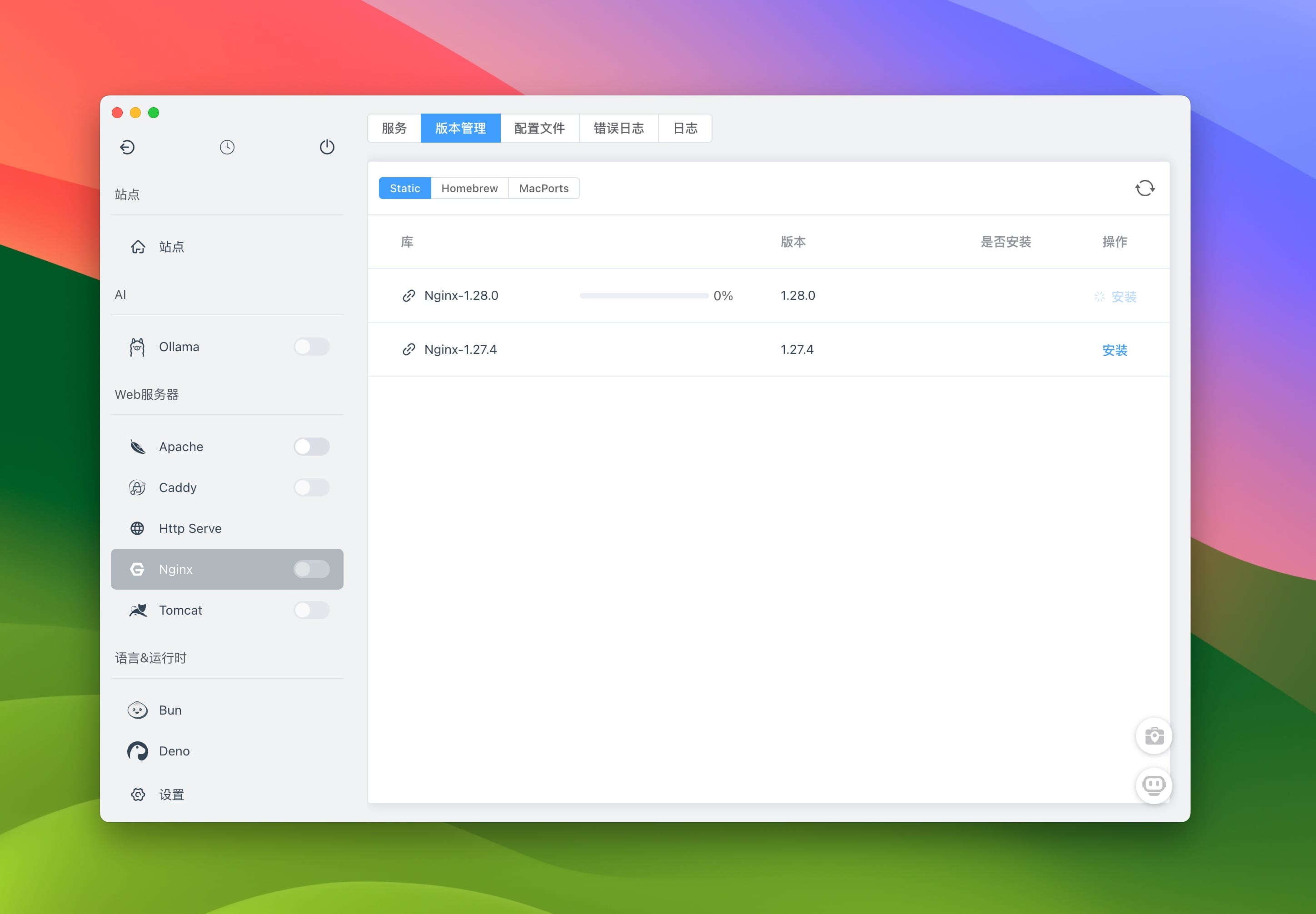Open the 配置文件 tab
This screenshot has width=1316, height=914.
click(540, 128)
